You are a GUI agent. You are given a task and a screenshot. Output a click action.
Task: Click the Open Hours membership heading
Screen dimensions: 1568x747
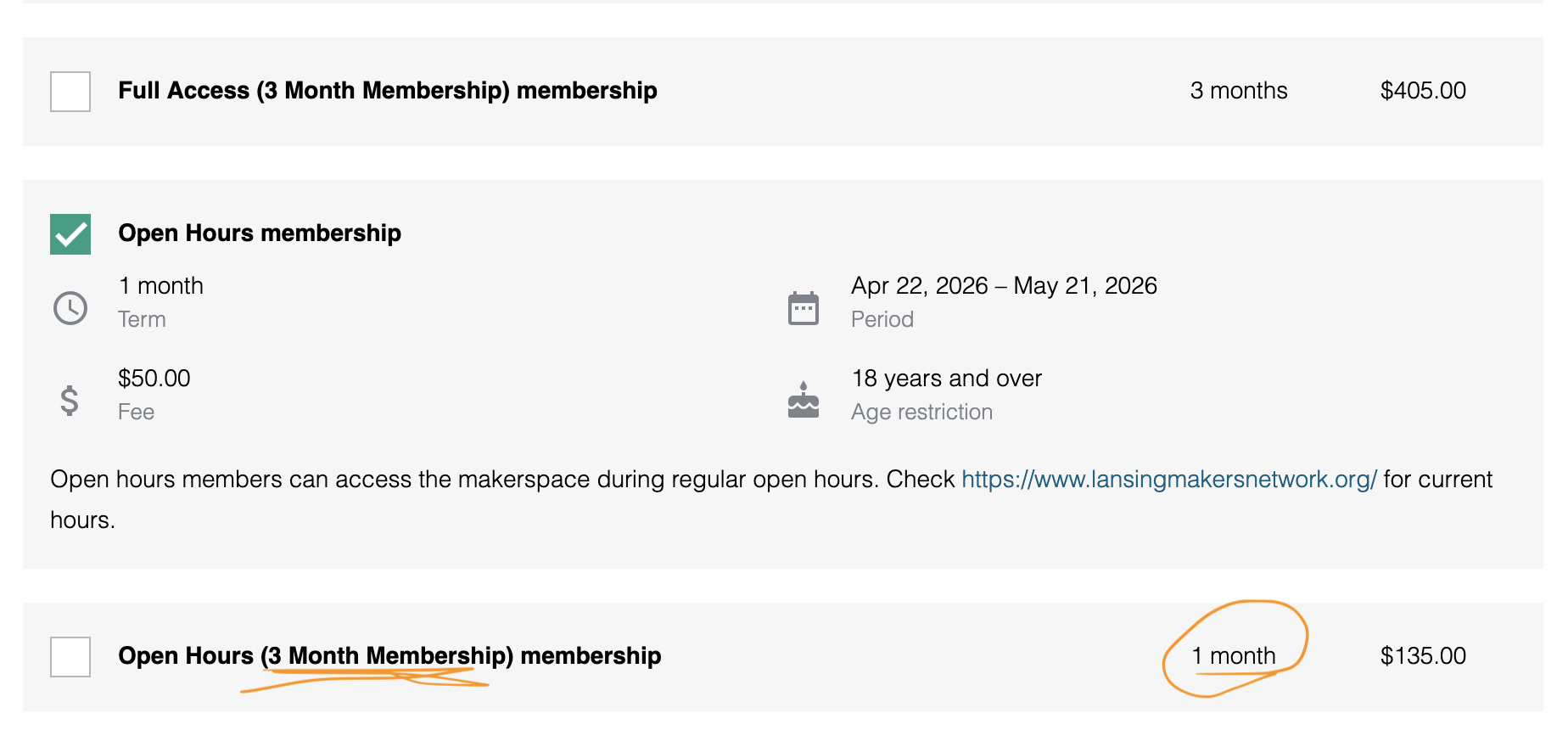(260, 233)
